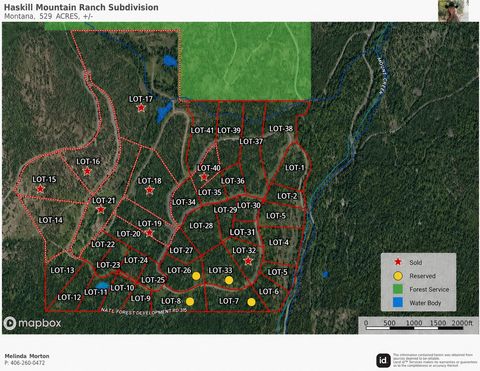Screen dimensions: 480x371
Task: Click the sold star marker under LOT-18
Action: click(150, 190)
